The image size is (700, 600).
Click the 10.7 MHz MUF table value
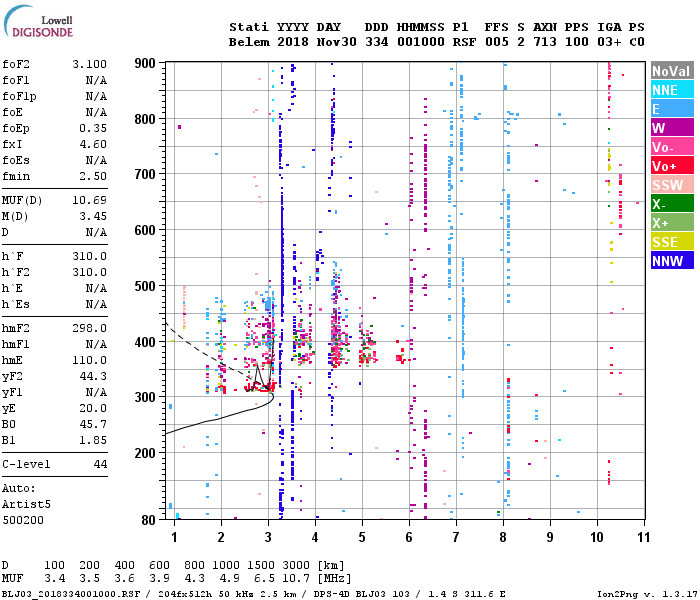pyautogui.click(x=297, y=579)
